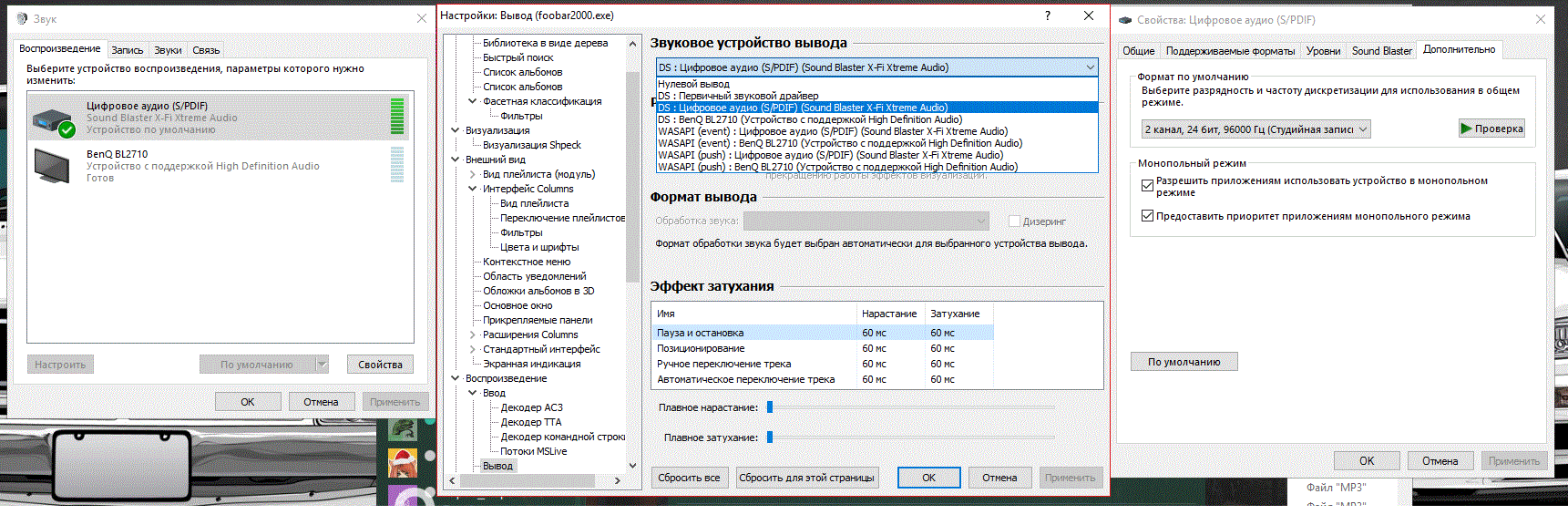This screenshot has width=1568, height=525.
Task: Expand the Стандартный интерфейс node
Action: click(x=473, y=349)
